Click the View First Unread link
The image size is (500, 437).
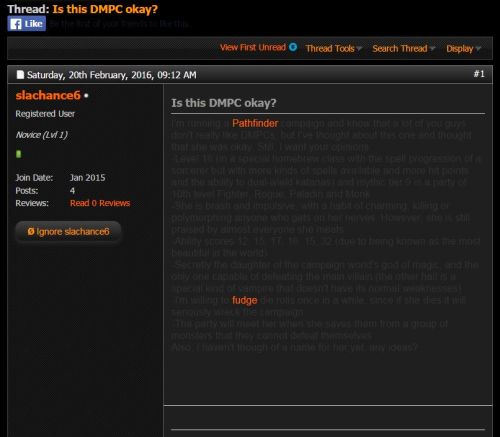[253, 47]
